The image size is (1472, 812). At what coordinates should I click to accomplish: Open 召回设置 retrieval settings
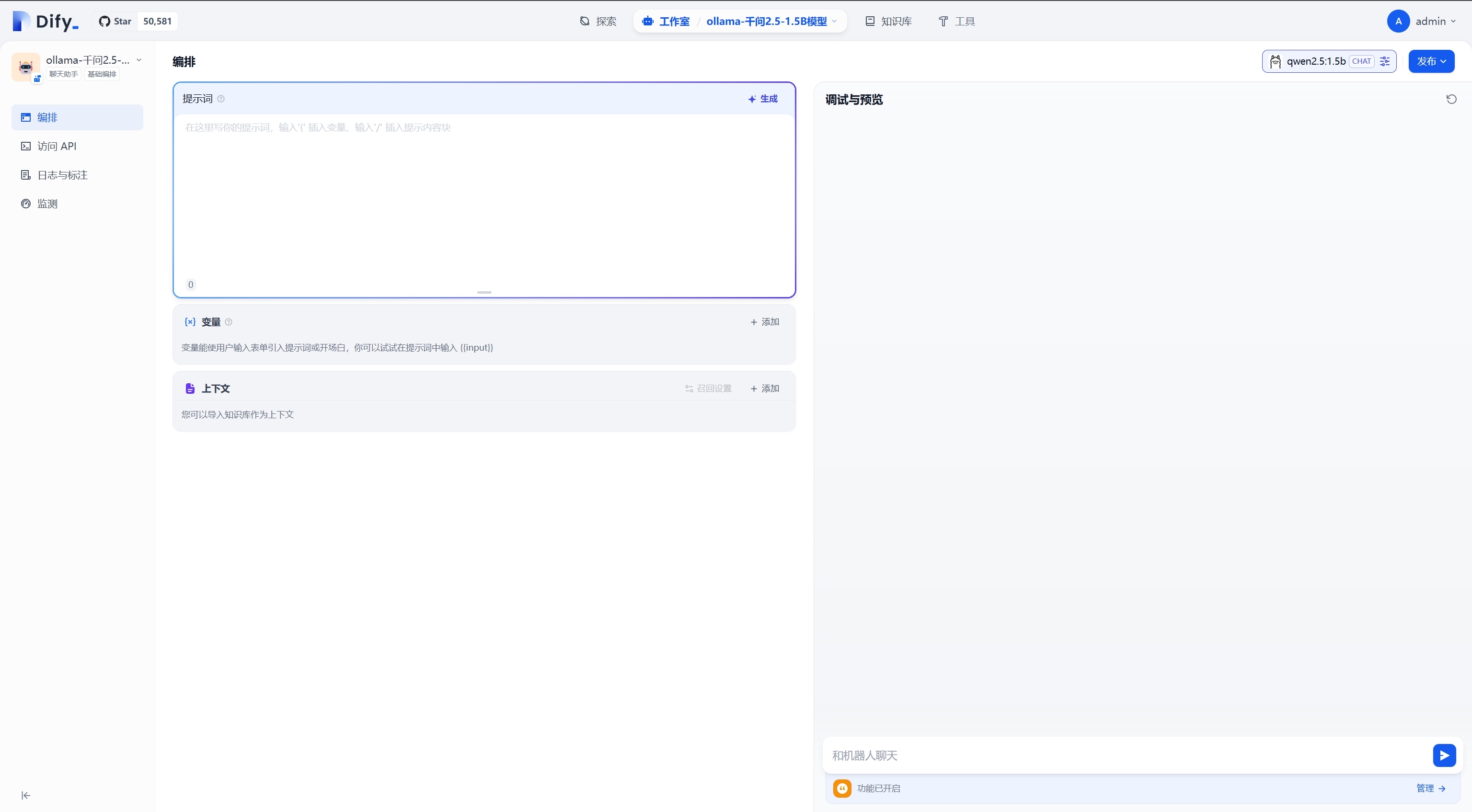(x=709, y=389)
